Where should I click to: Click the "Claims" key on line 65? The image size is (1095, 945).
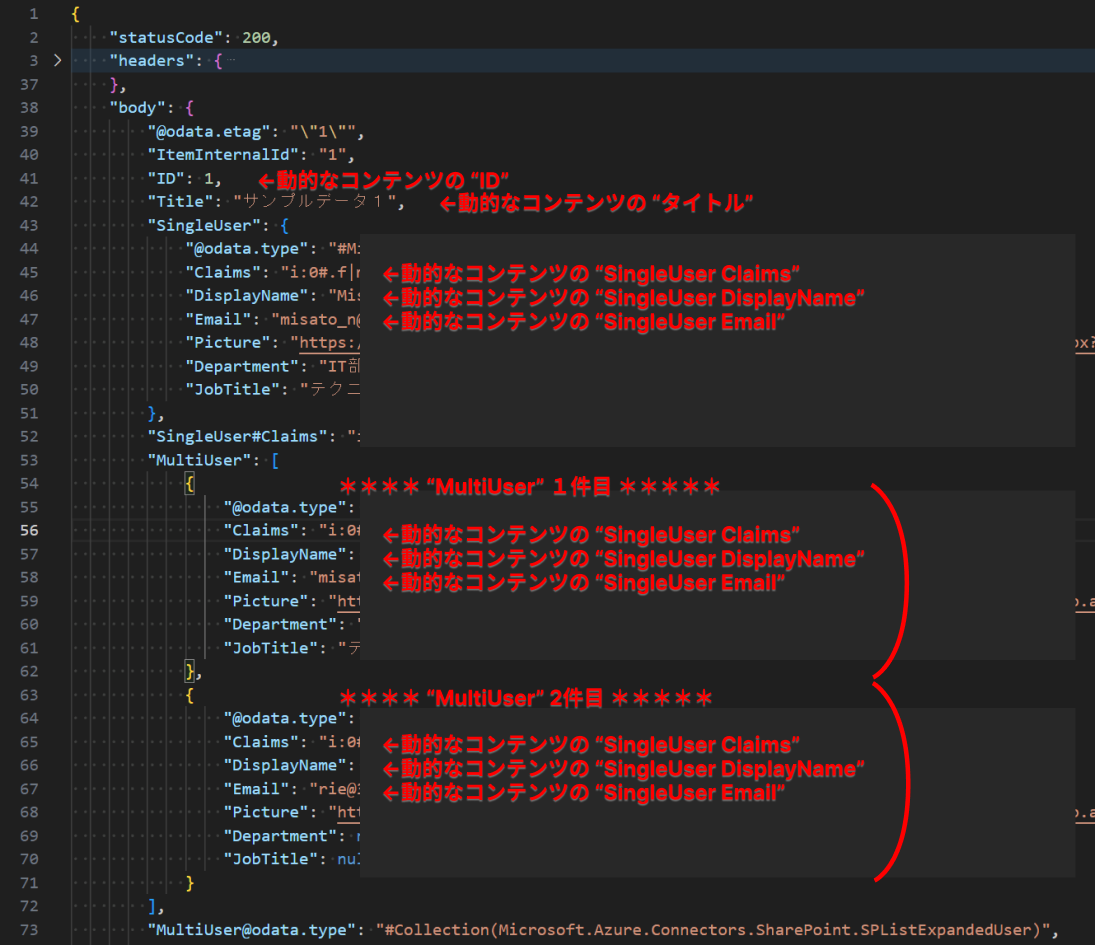coord(261,742)
